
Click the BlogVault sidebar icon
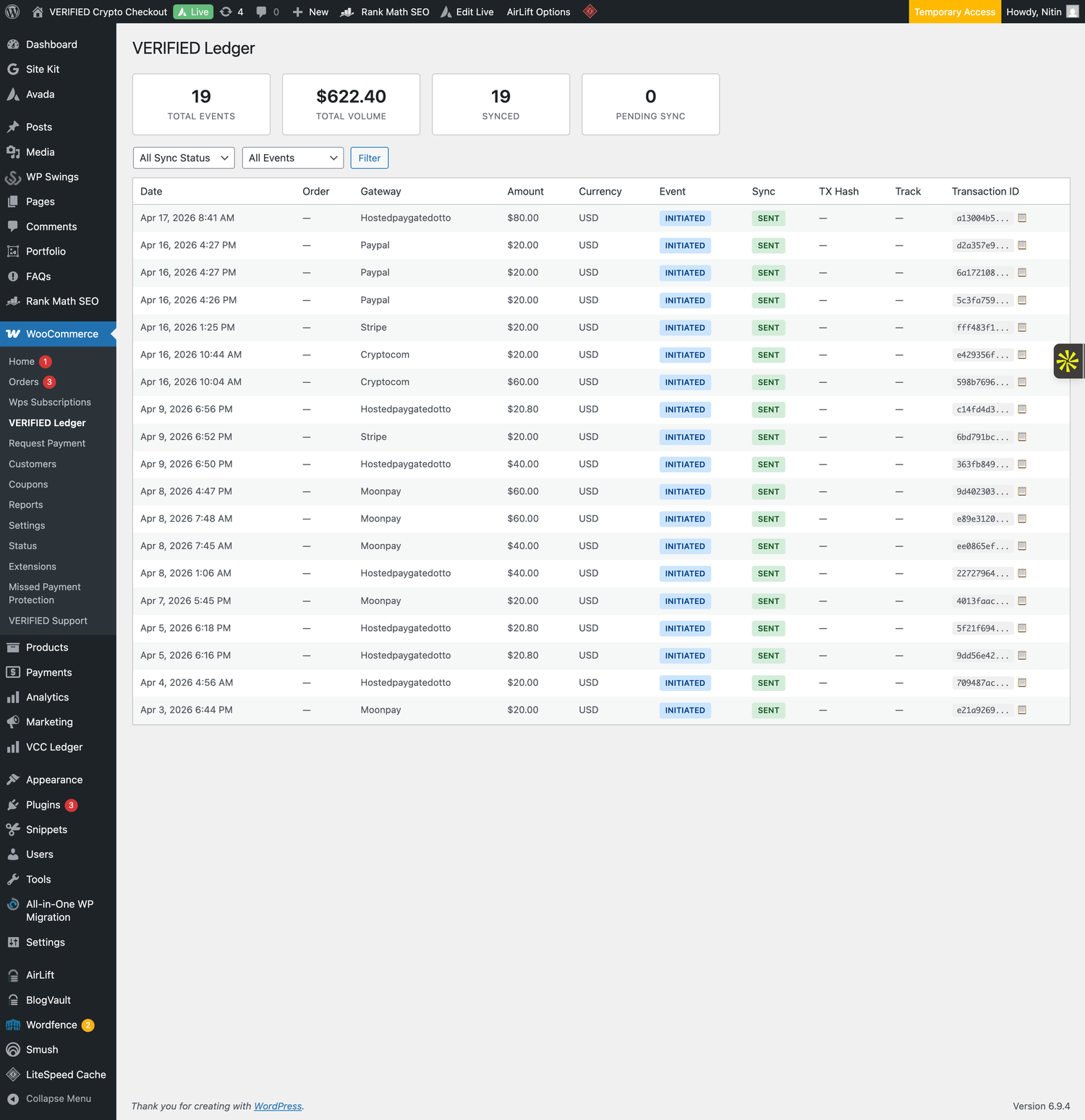point(12,999)
